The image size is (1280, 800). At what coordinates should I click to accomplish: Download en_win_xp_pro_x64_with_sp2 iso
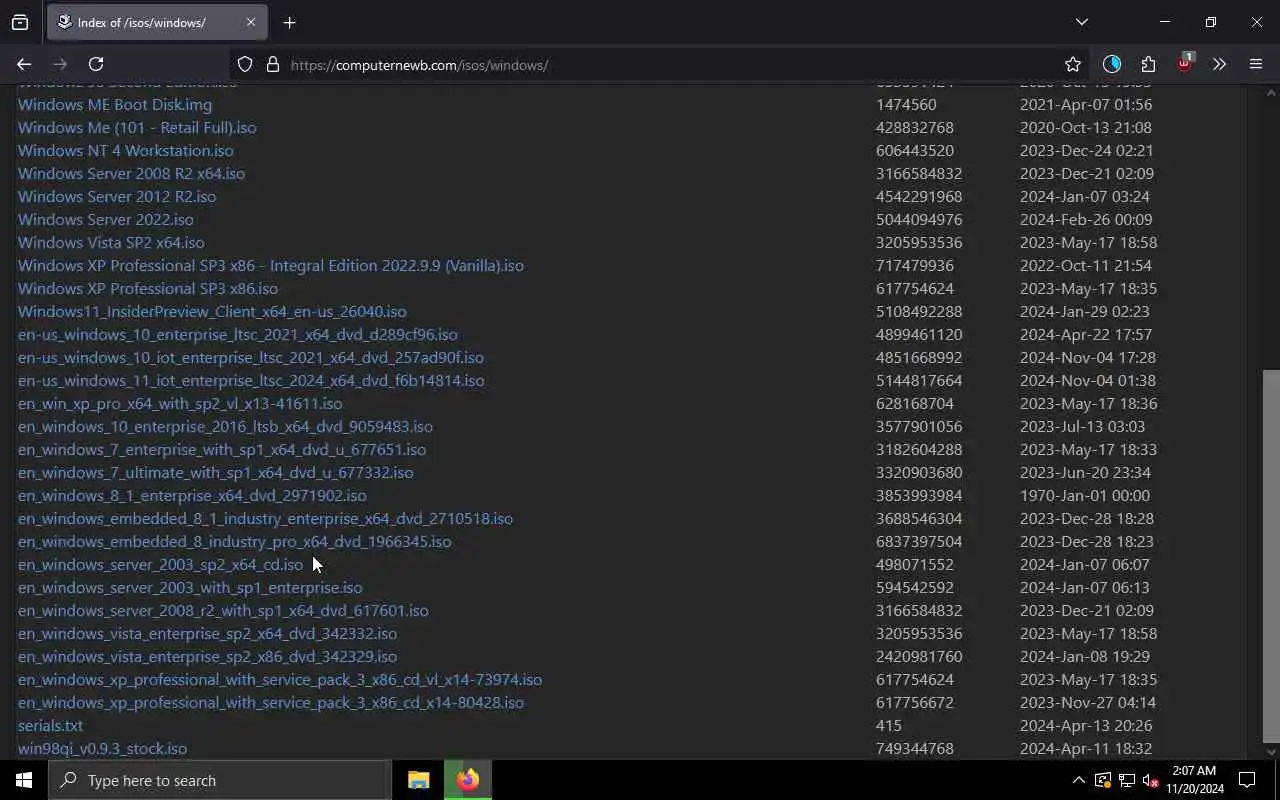point(180,403)
